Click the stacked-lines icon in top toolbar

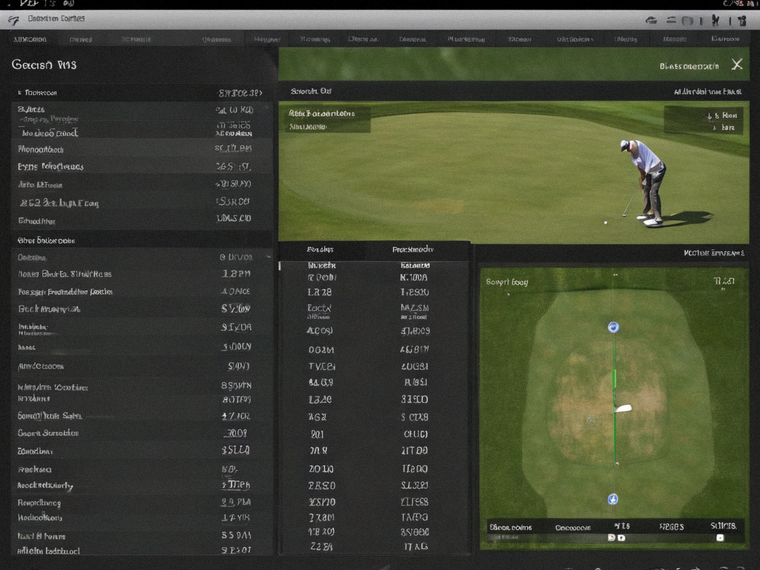click(671, 20)
